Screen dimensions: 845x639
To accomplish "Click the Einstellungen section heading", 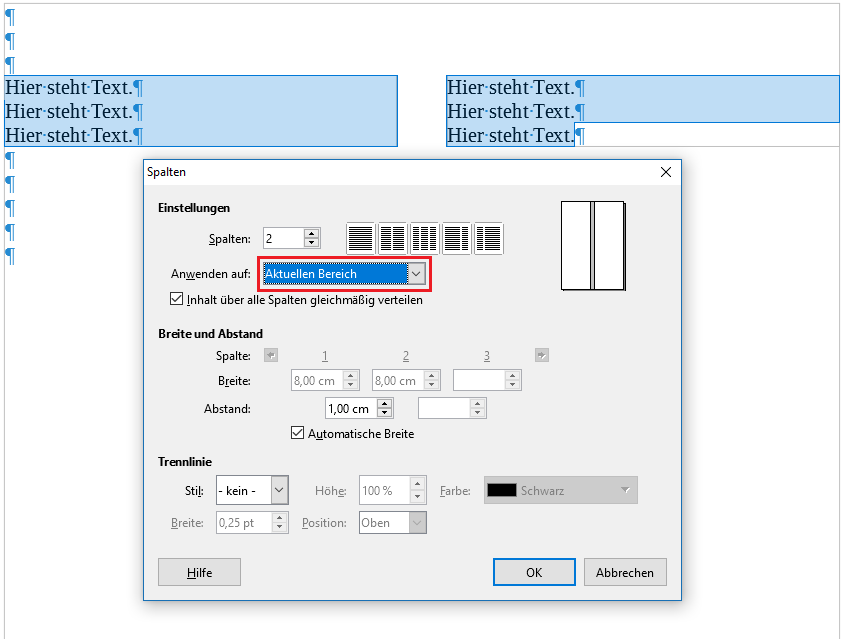I will (194, 208).
